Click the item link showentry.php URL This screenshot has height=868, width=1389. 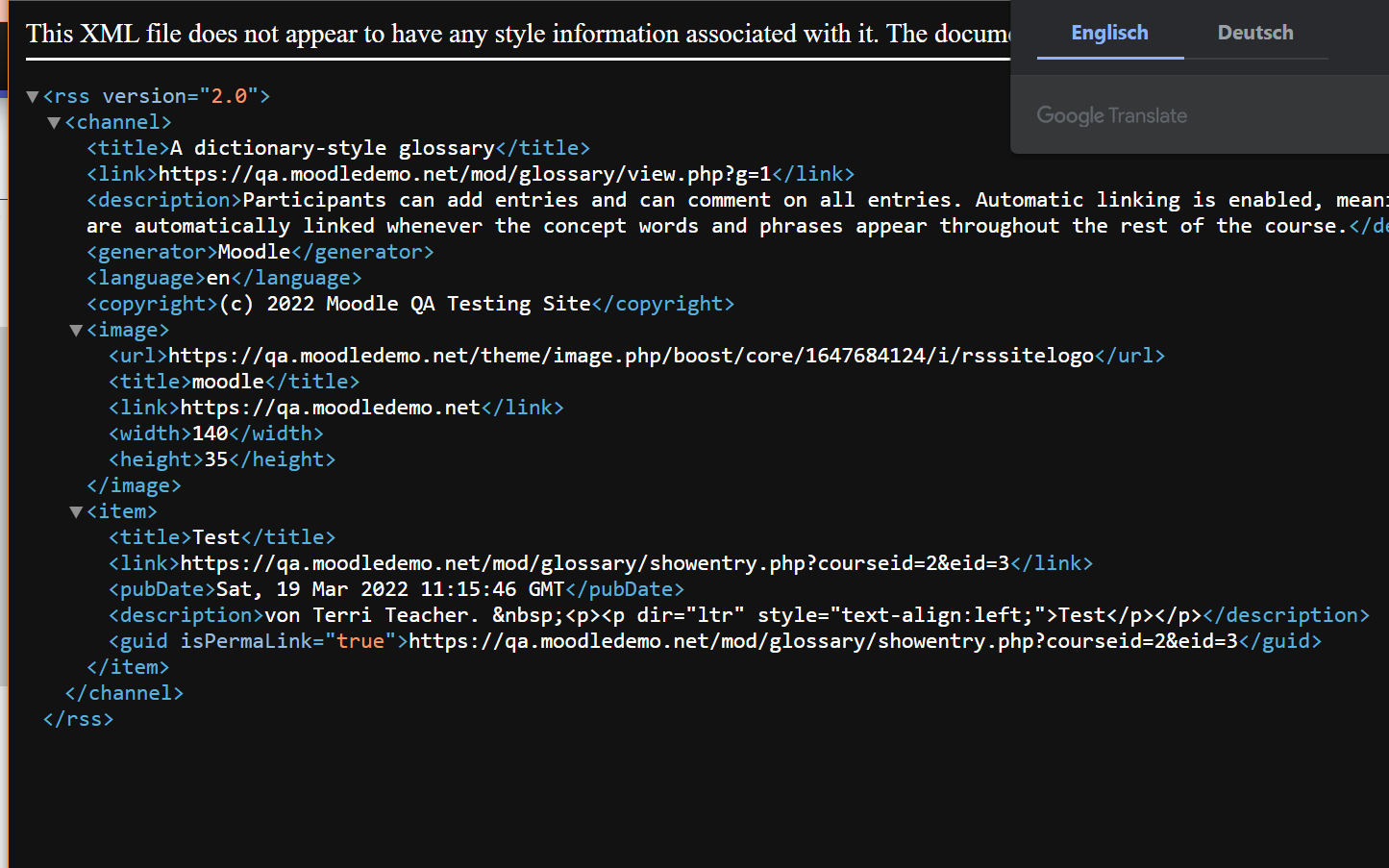(x=595, y=563)
